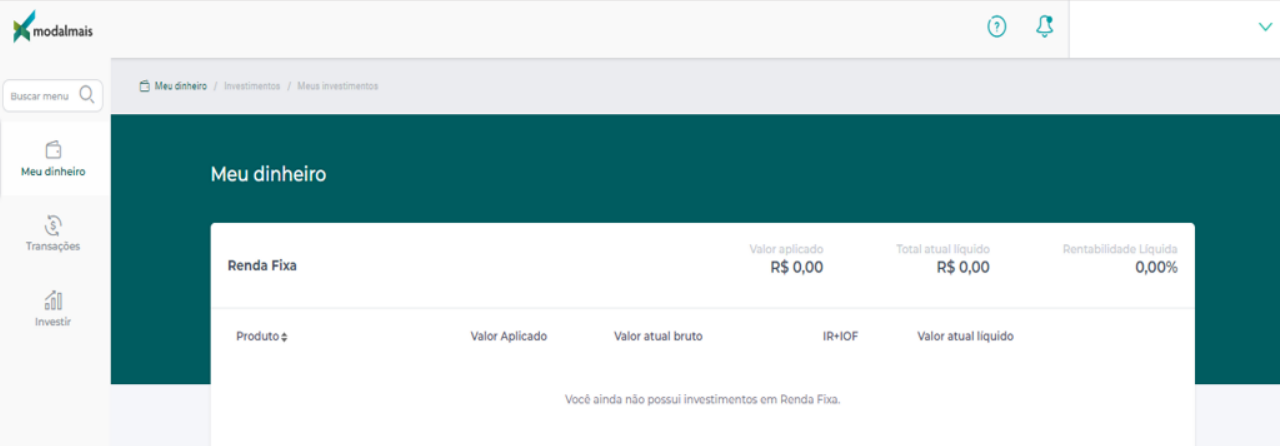Open the Transações icon in sidebar

(x=54, y=225)
